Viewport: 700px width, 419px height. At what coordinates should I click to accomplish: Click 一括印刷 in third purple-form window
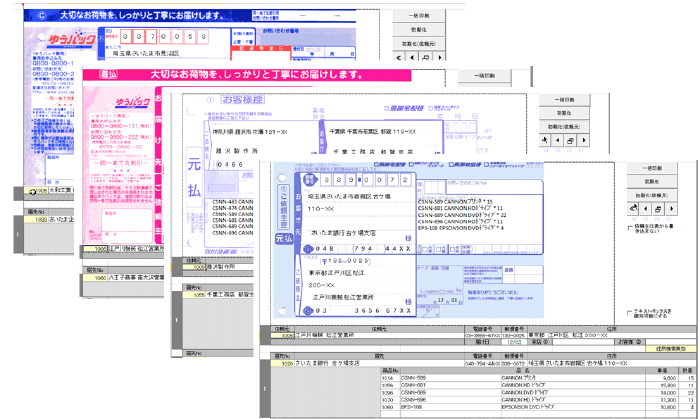[564, 100]
